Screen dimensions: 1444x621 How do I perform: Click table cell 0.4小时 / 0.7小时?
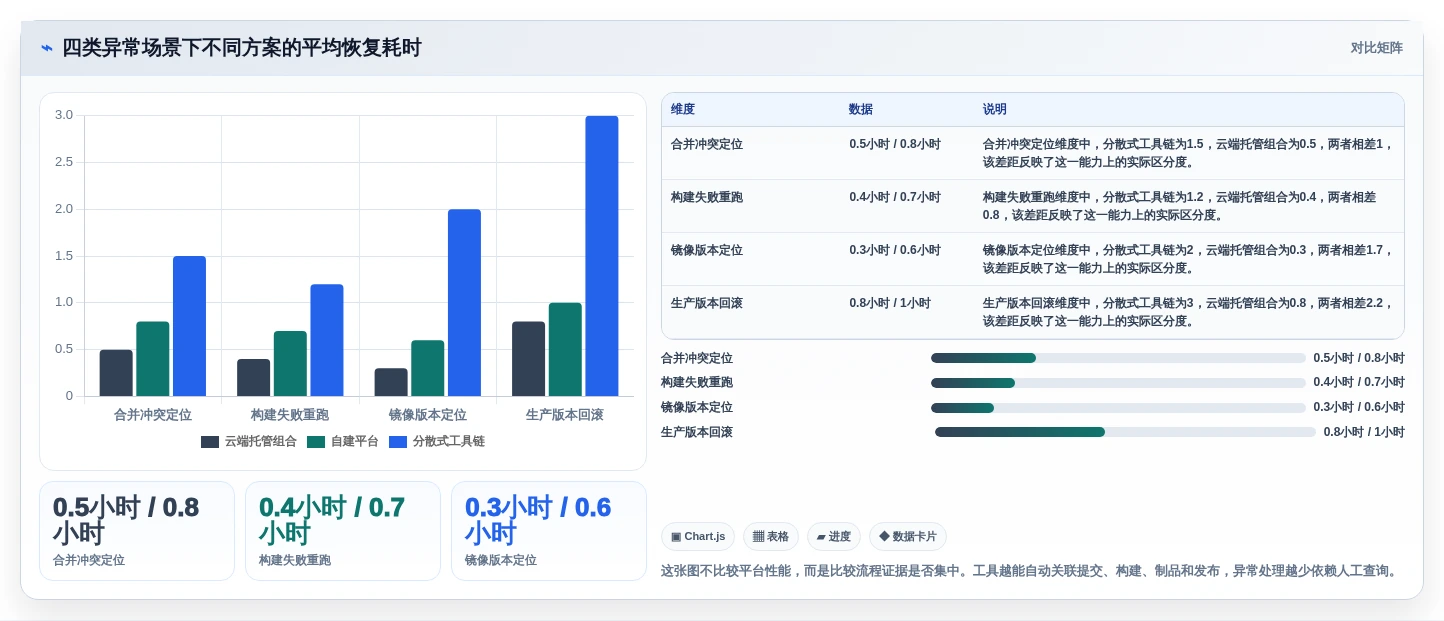(895, 197)
